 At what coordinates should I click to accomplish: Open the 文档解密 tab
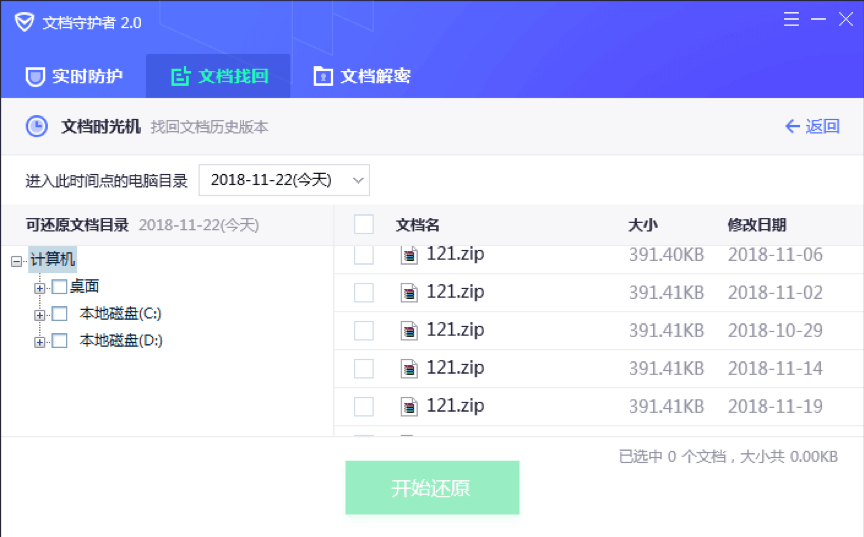[x=362, y=76]
